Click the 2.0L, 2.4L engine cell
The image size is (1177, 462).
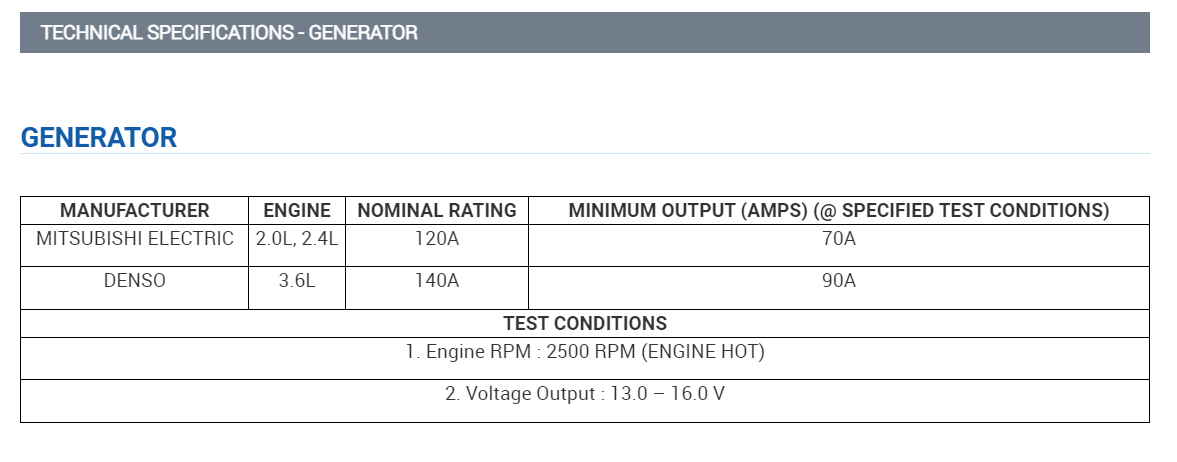(297, 239)
